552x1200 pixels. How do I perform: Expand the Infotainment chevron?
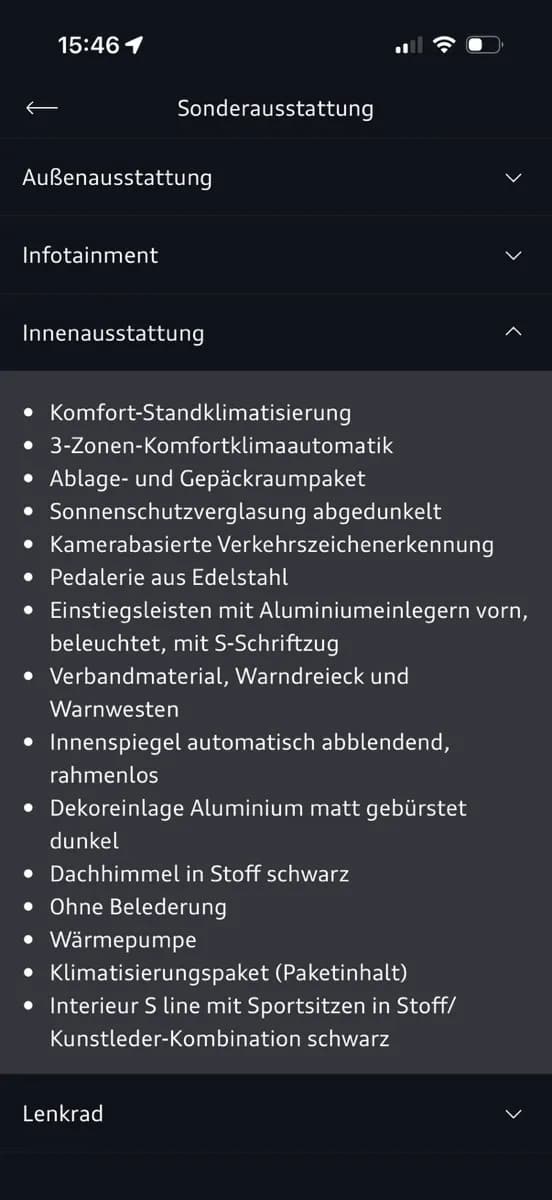tap(514, 256)
